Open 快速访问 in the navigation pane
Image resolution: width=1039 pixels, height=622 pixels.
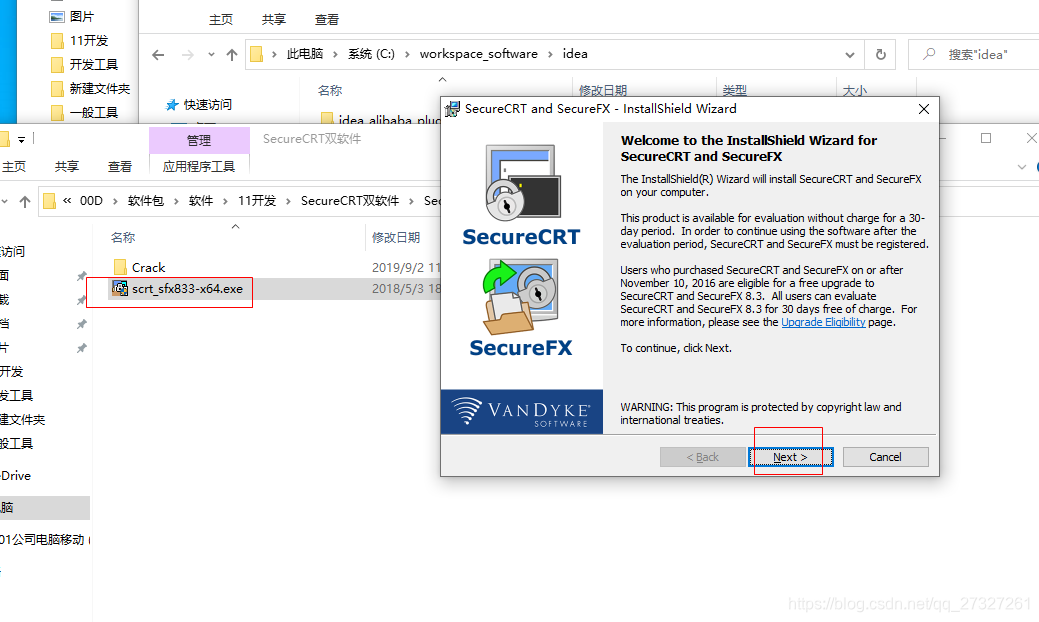199,105
